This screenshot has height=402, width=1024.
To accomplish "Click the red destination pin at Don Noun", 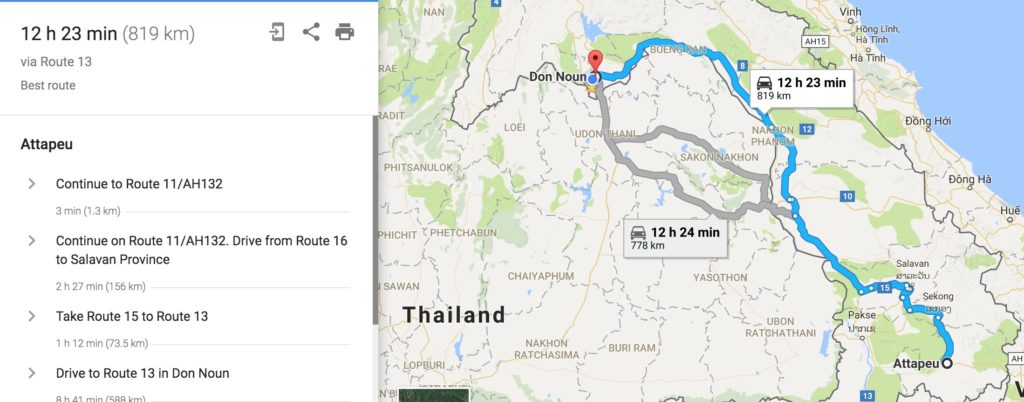I will [594, 62].
